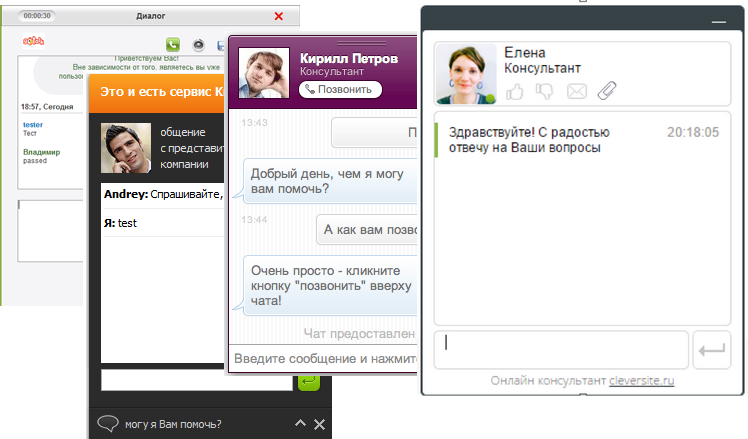
Task: Click the speech bubble icon near 'могу я Вам помочь?'
Action: [108, 424]
